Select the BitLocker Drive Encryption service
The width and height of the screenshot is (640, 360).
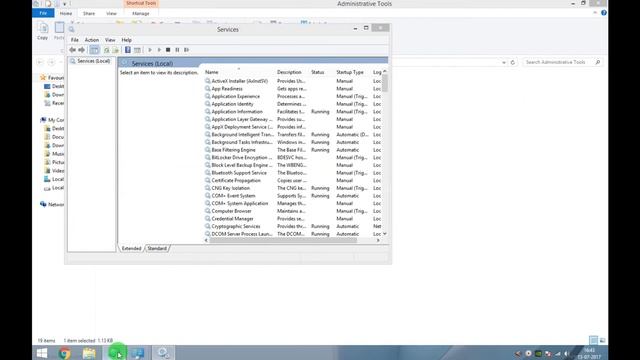[293, 157]
